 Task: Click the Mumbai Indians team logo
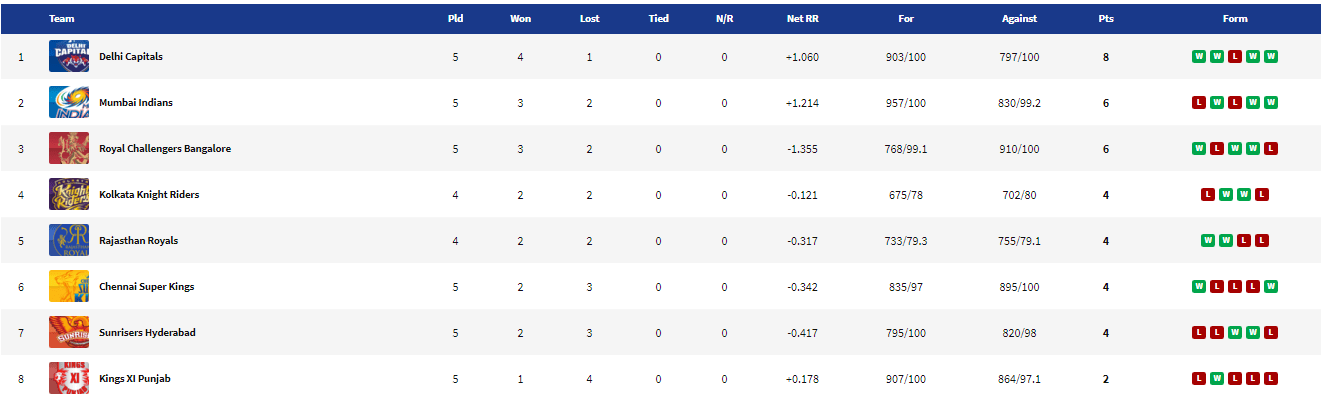tap(68, 103)
